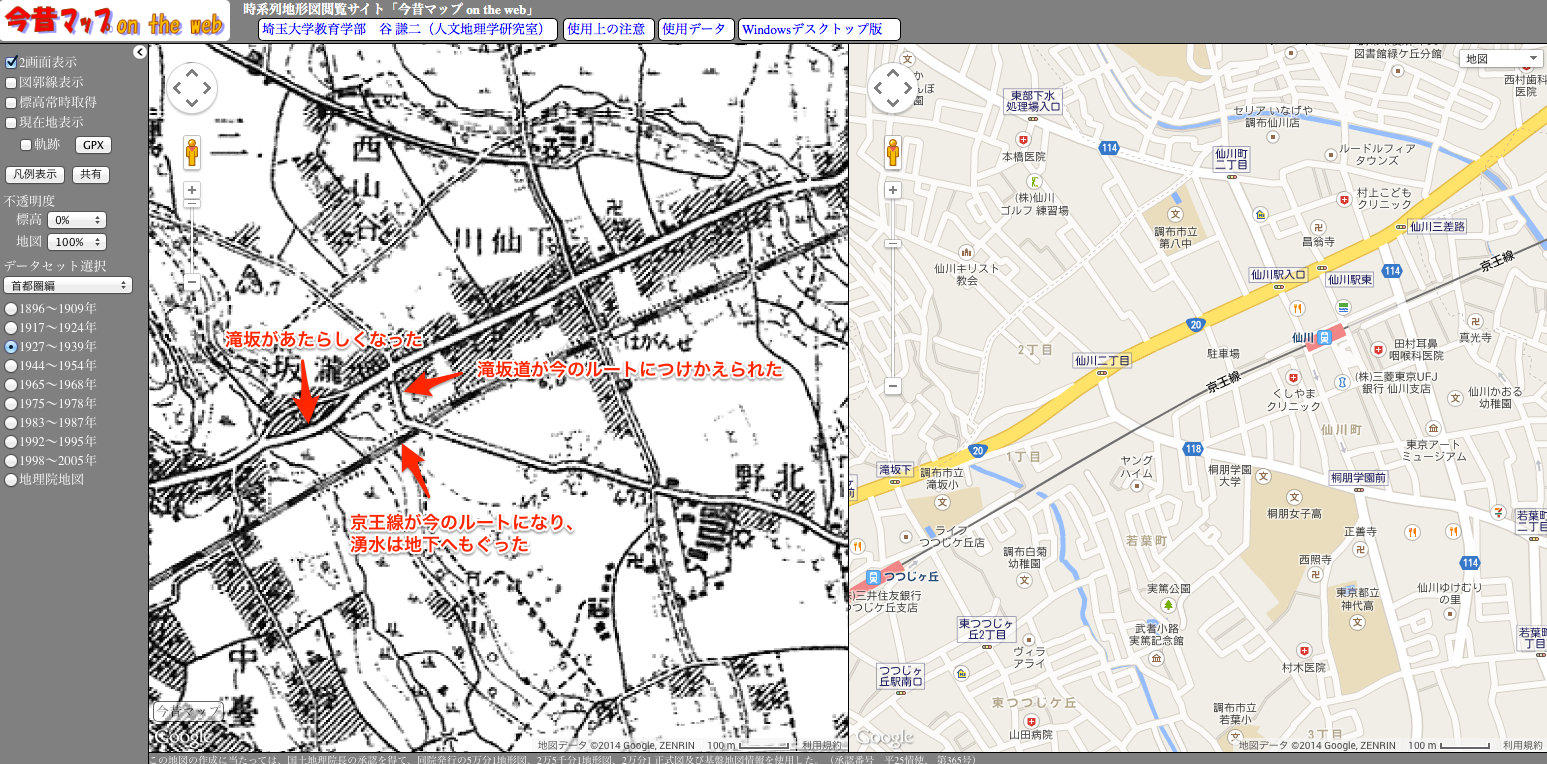The width and height of the screenshot is (1547, 764).
Task: Select the Street View pegman on old map
Action: click(192, 153)
